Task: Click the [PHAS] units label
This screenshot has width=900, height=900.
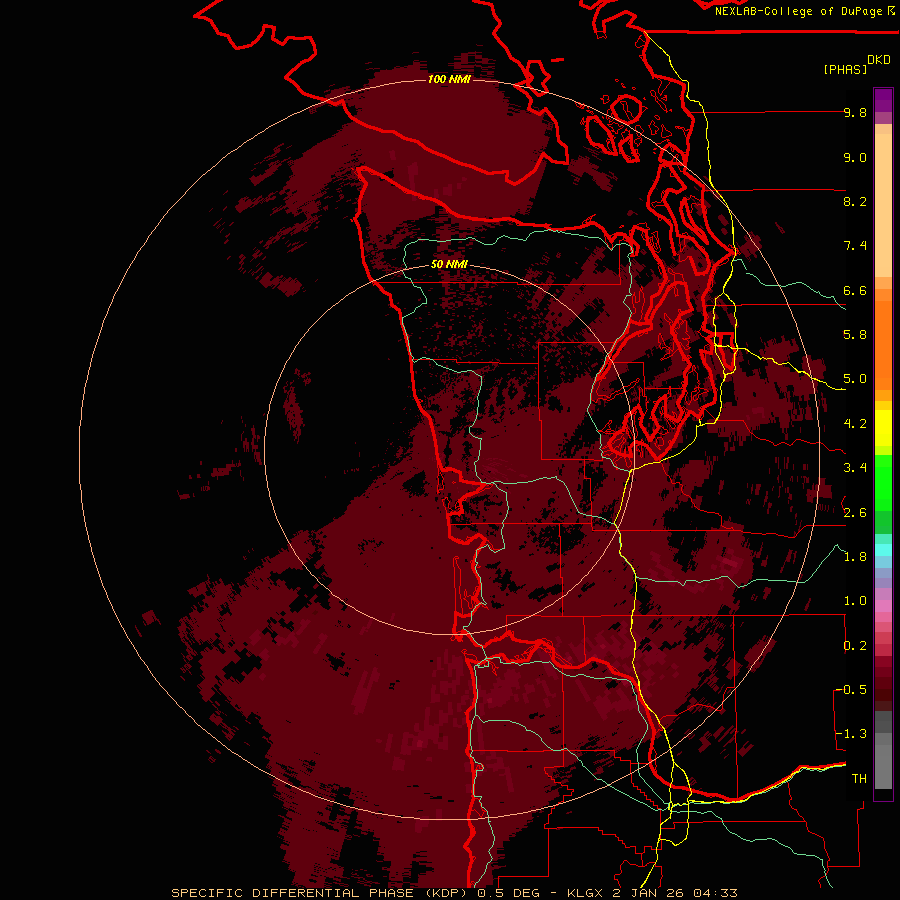Action: click(845, 69)
